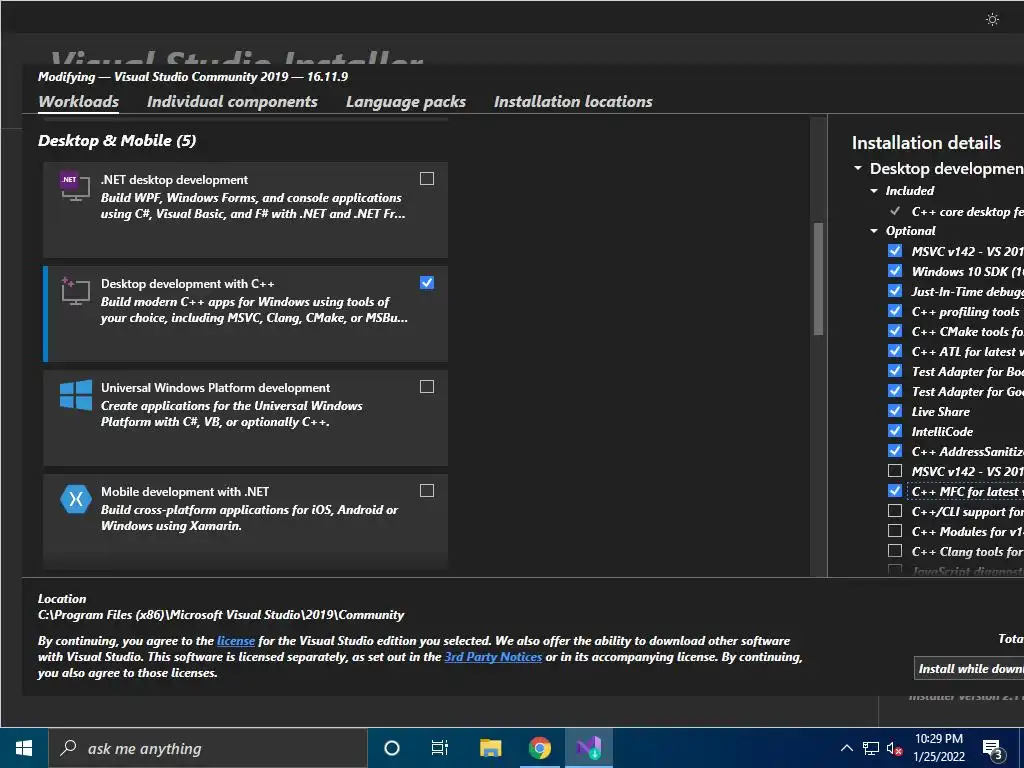Uncheck C++ MFC for latest component
This screenshot has width=1024, height=768.
click(x=895, y=490)
